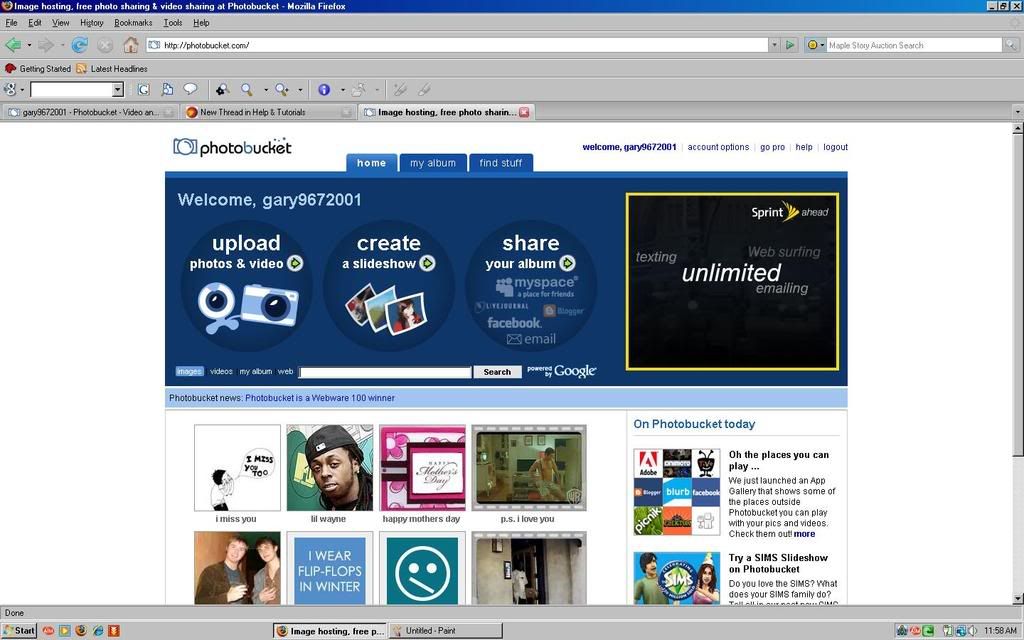Click the speech bubble icon in Google toolbar
The width and height of the screenshot is (1024, 640).
190,89
